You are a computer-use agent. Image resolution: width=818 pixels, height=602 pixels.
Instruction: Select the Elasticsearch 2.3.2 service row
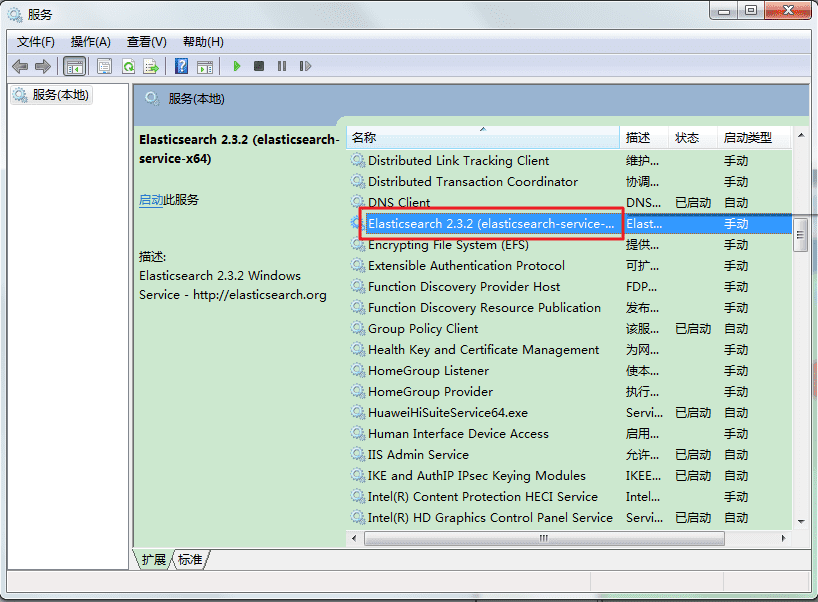tap(569, 223)
